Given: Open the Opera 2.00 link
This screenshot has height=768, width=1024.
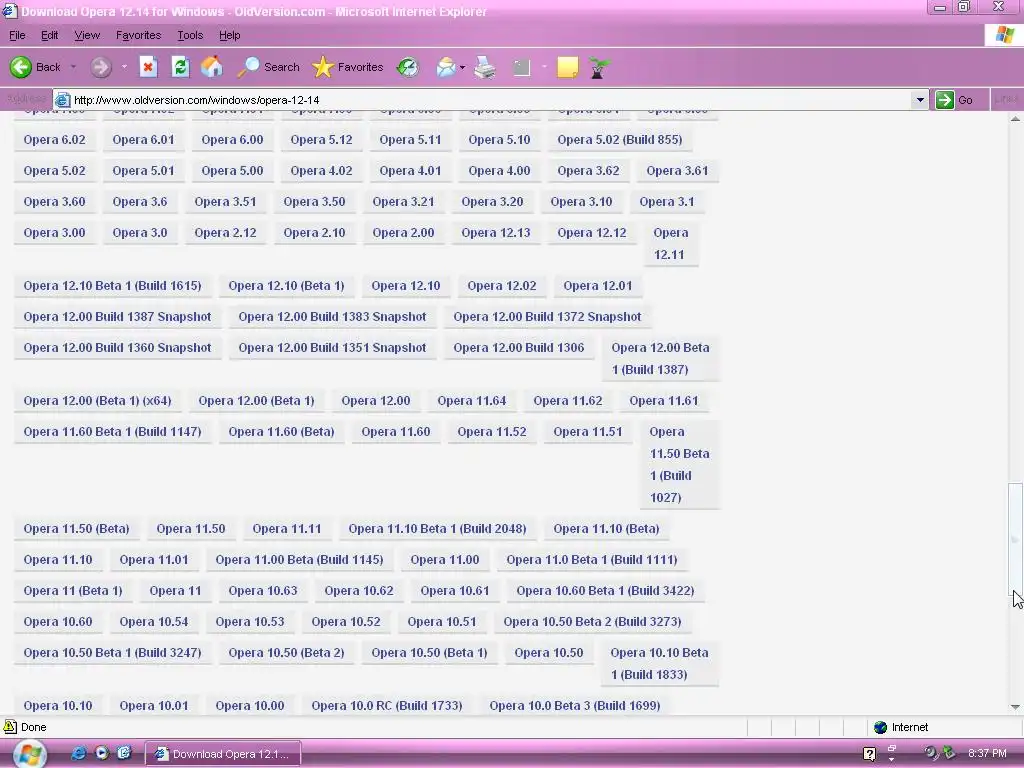Looking at the screenshot, I should point(403,232).
